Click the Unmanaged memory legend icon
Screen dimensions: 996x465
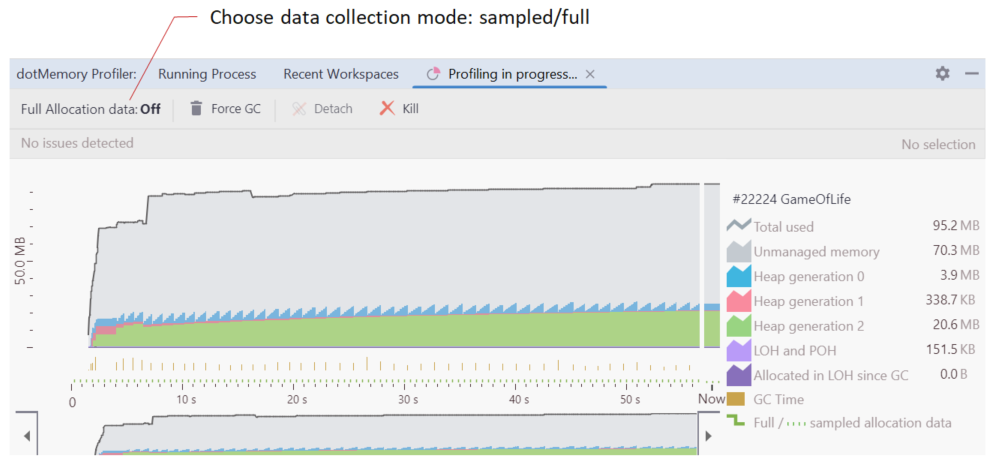coord(739,251)
